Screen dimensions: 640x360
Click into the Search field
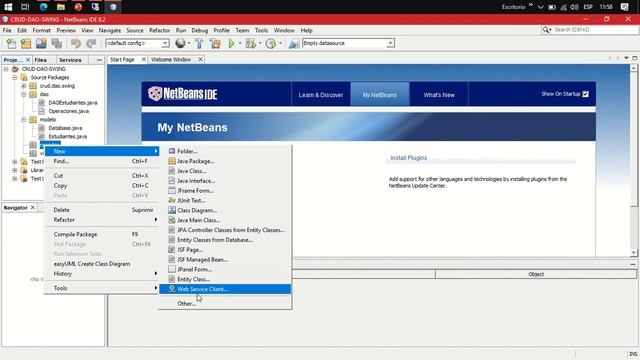point(595,30)
